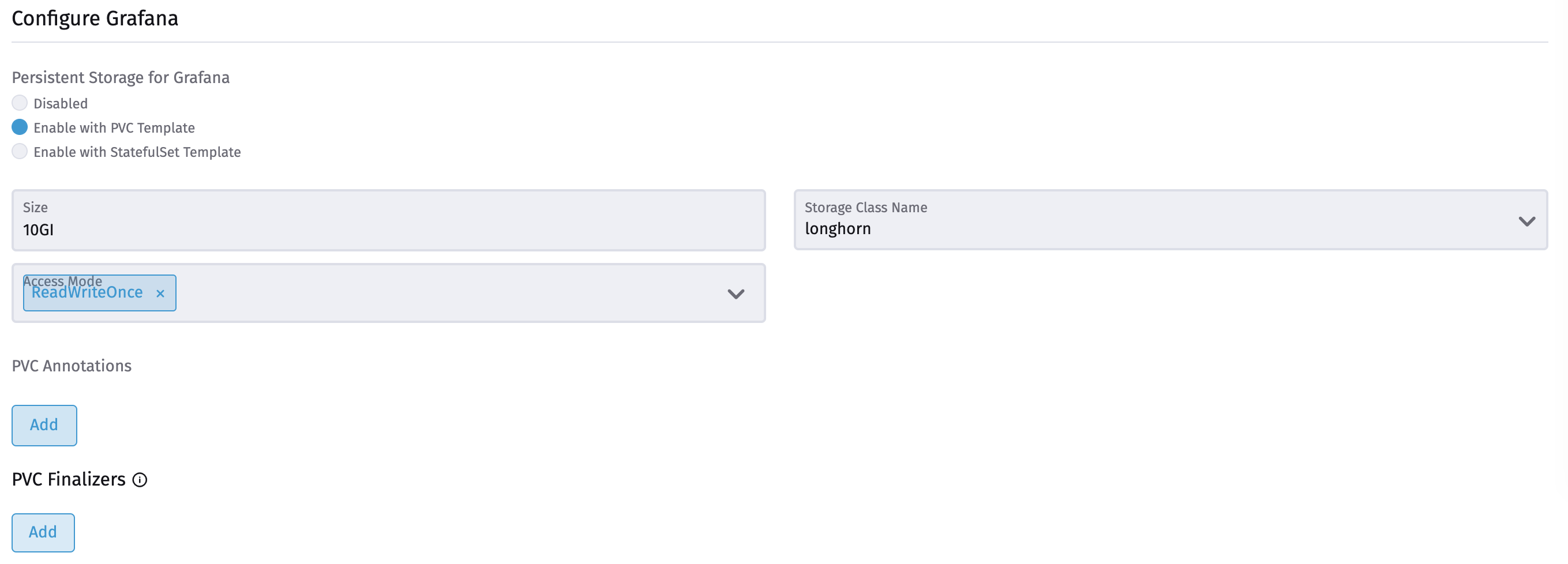Open the PVC Finalizers info tooltip icon

tap(141, 480)
